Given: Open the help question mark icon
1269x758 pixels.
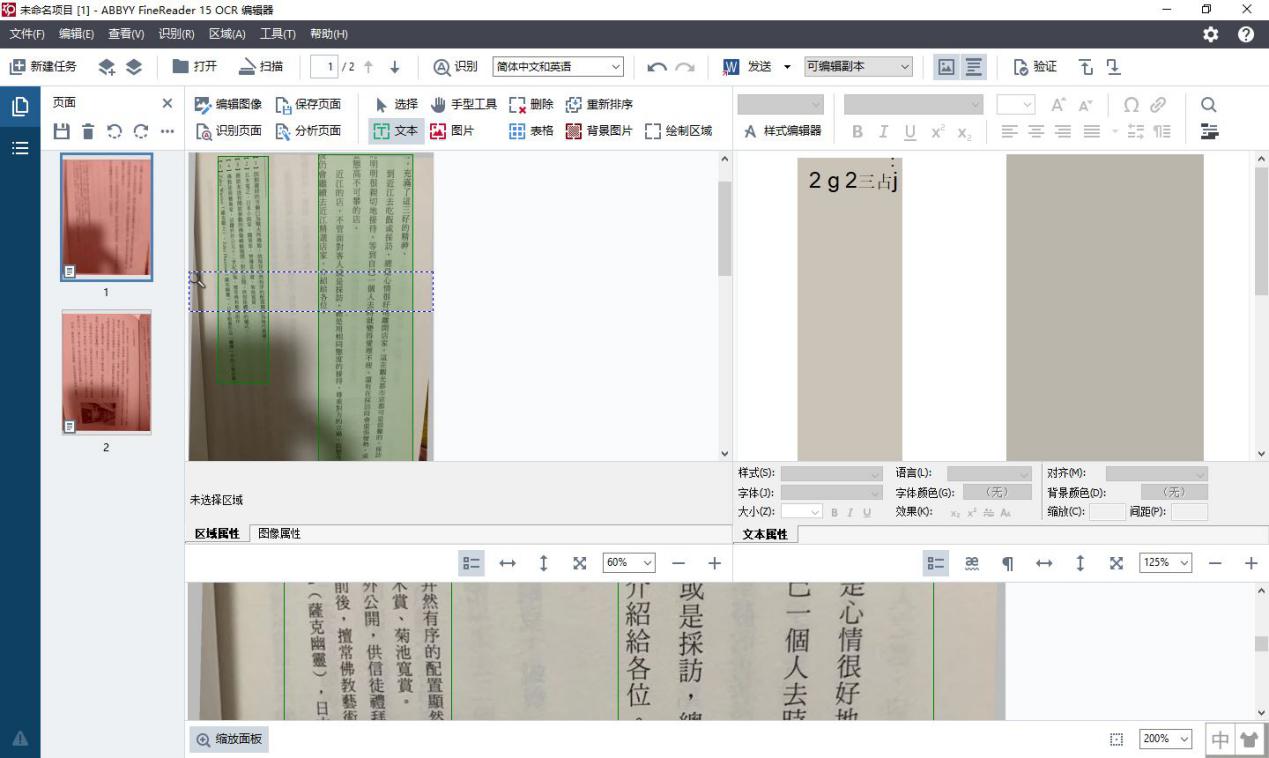Looking at the screenshot, I should click(1246, 34).
